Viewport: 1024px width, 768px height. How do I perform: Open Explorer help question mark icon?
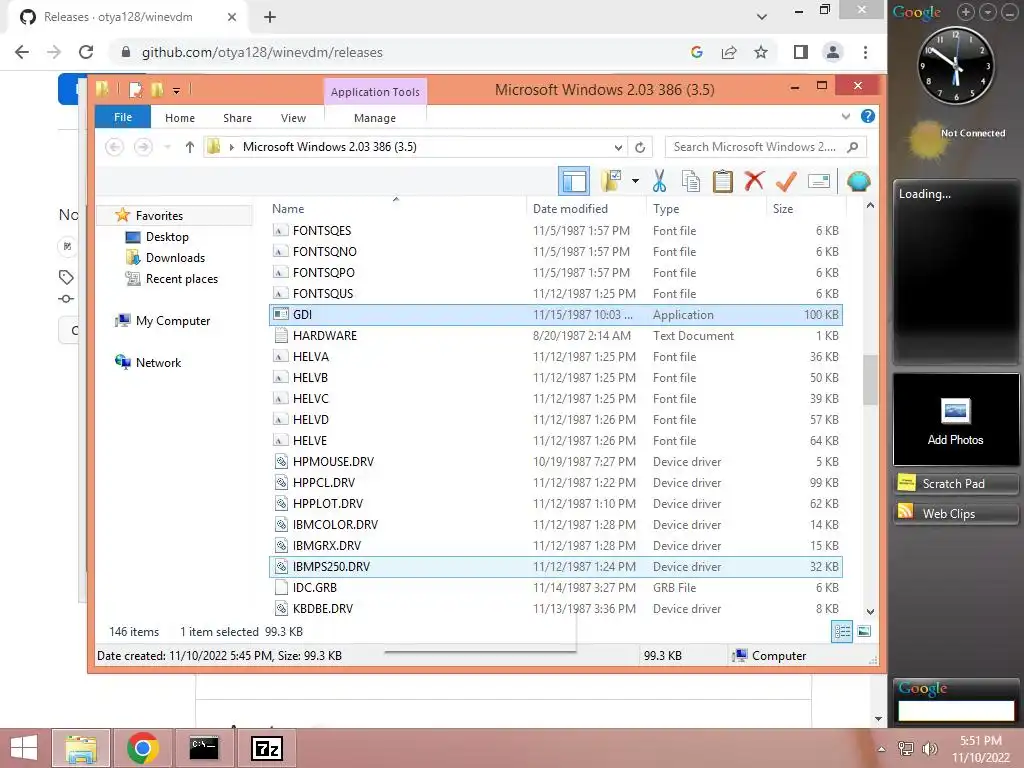[x=868, y=116]
